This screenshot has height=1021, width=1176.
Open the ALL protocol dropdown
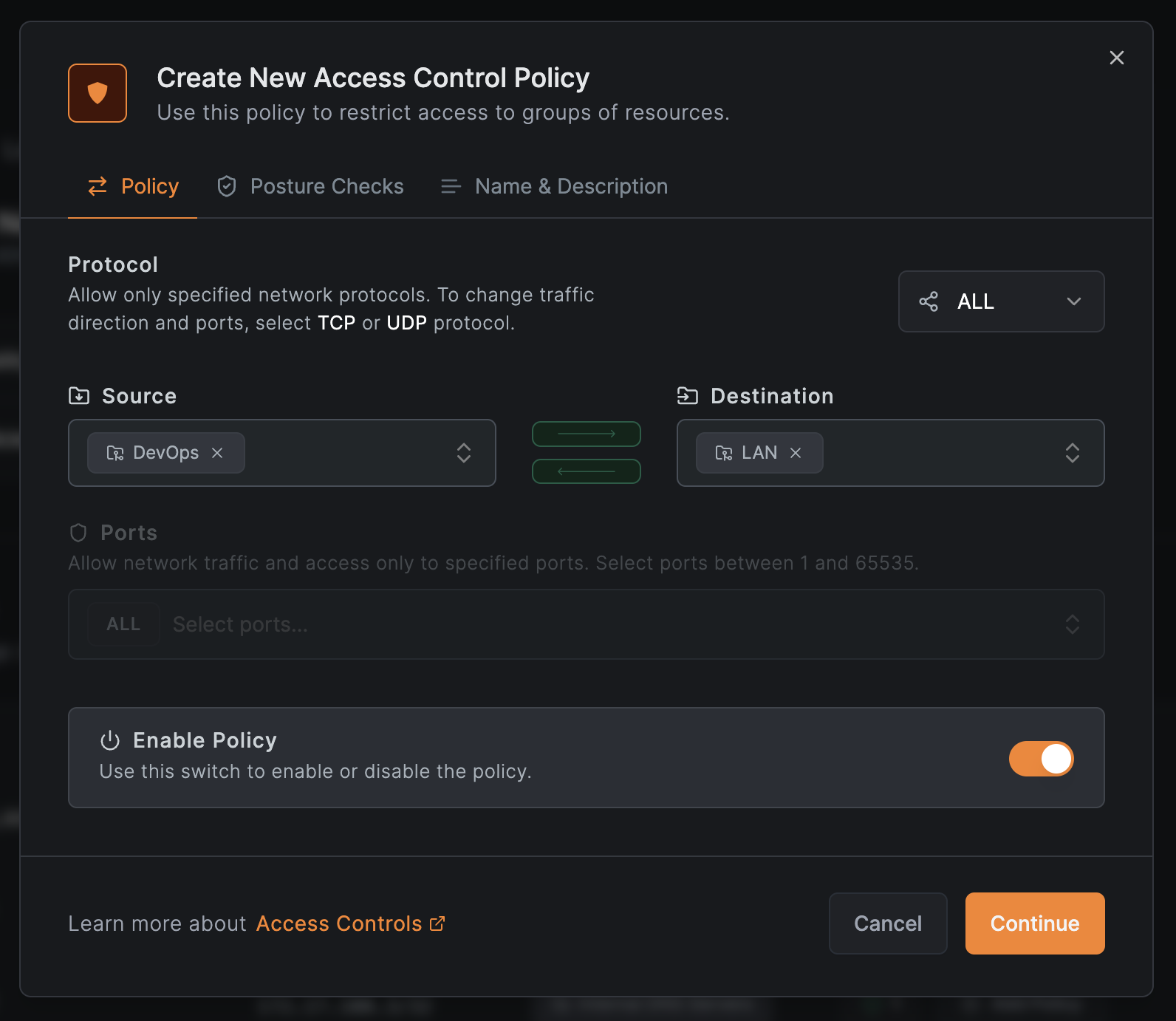coord(1001,301)
